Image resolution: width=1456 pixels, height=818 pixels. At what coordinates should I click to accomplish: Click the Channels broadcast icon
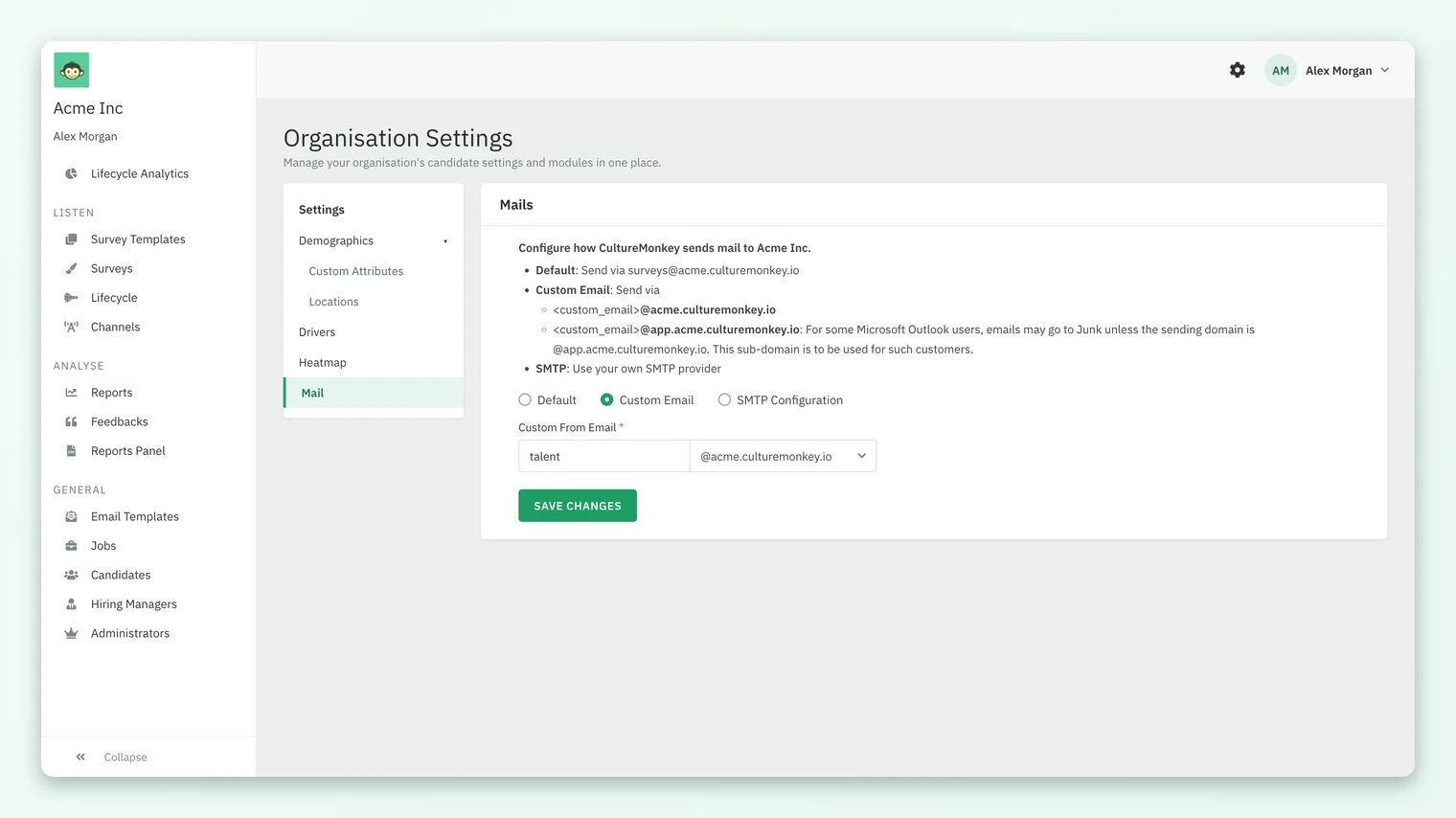click(71, 327)
